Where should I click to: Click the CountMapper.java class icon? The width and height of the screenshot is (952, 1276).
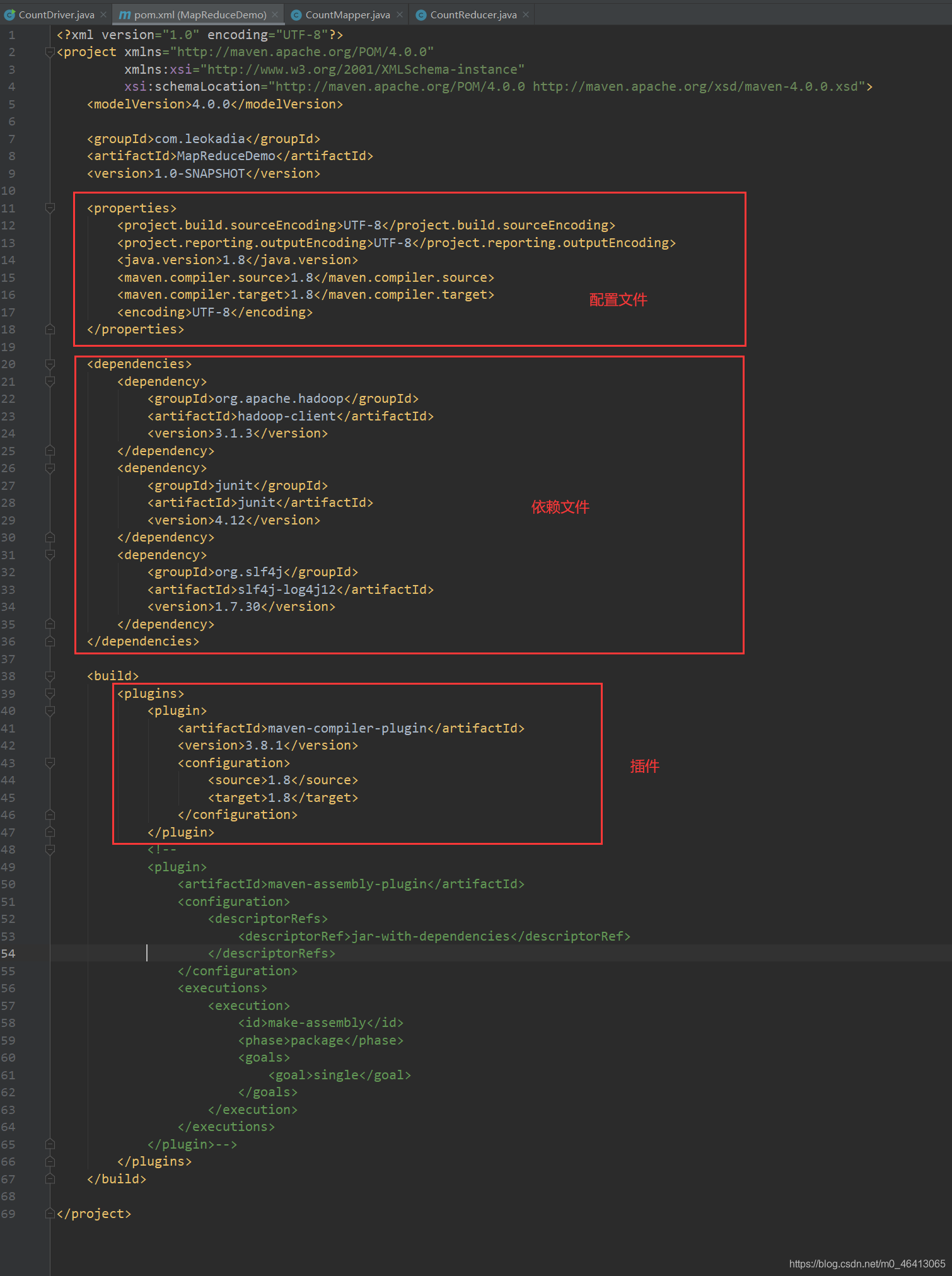296,14
